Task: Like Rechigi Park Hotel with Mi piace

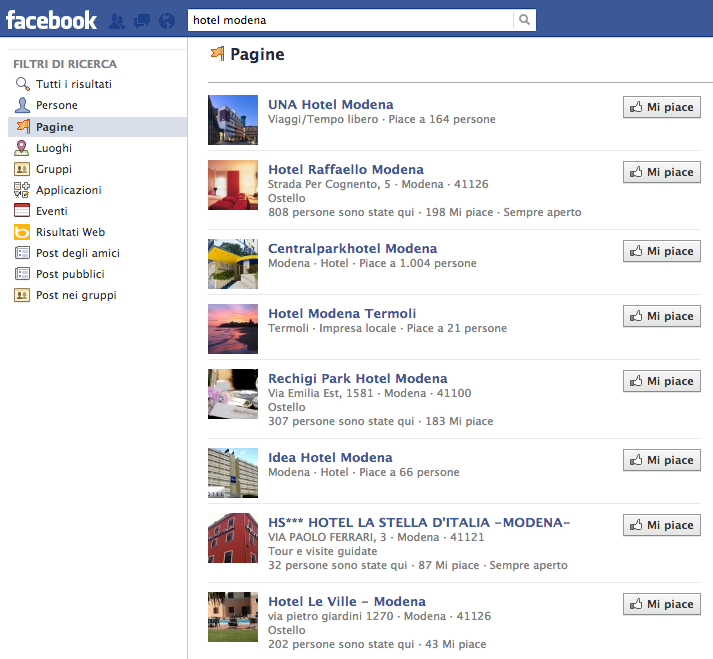Action: click(x=662, y=382)
